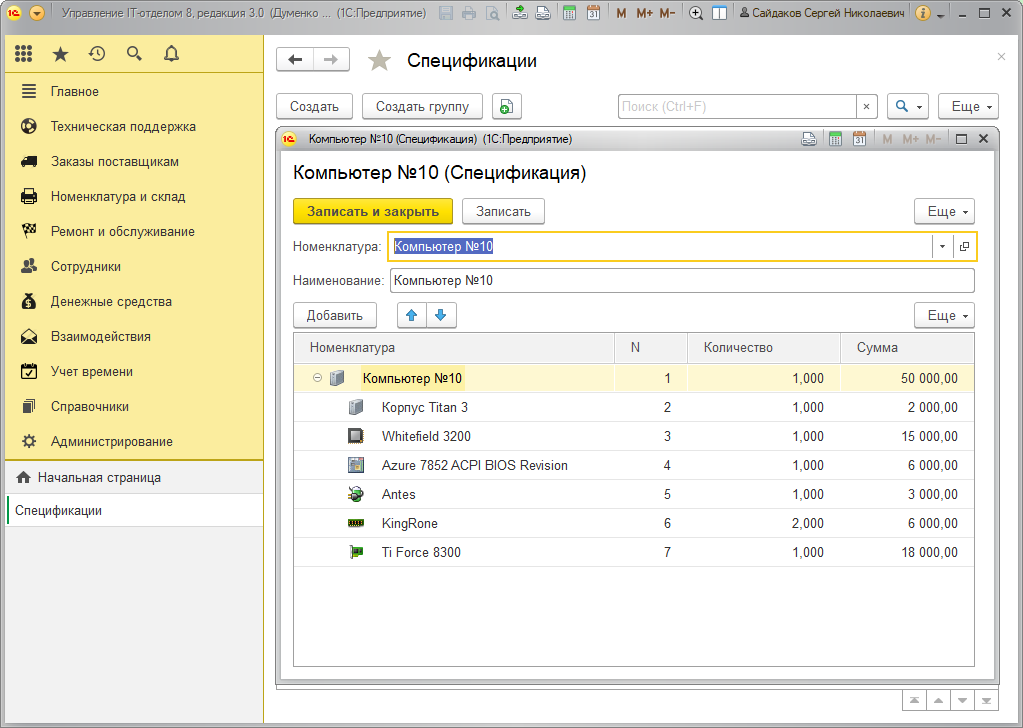Open Еще menu above the table
Screen dimensions: 1023x728
point(945,315)
